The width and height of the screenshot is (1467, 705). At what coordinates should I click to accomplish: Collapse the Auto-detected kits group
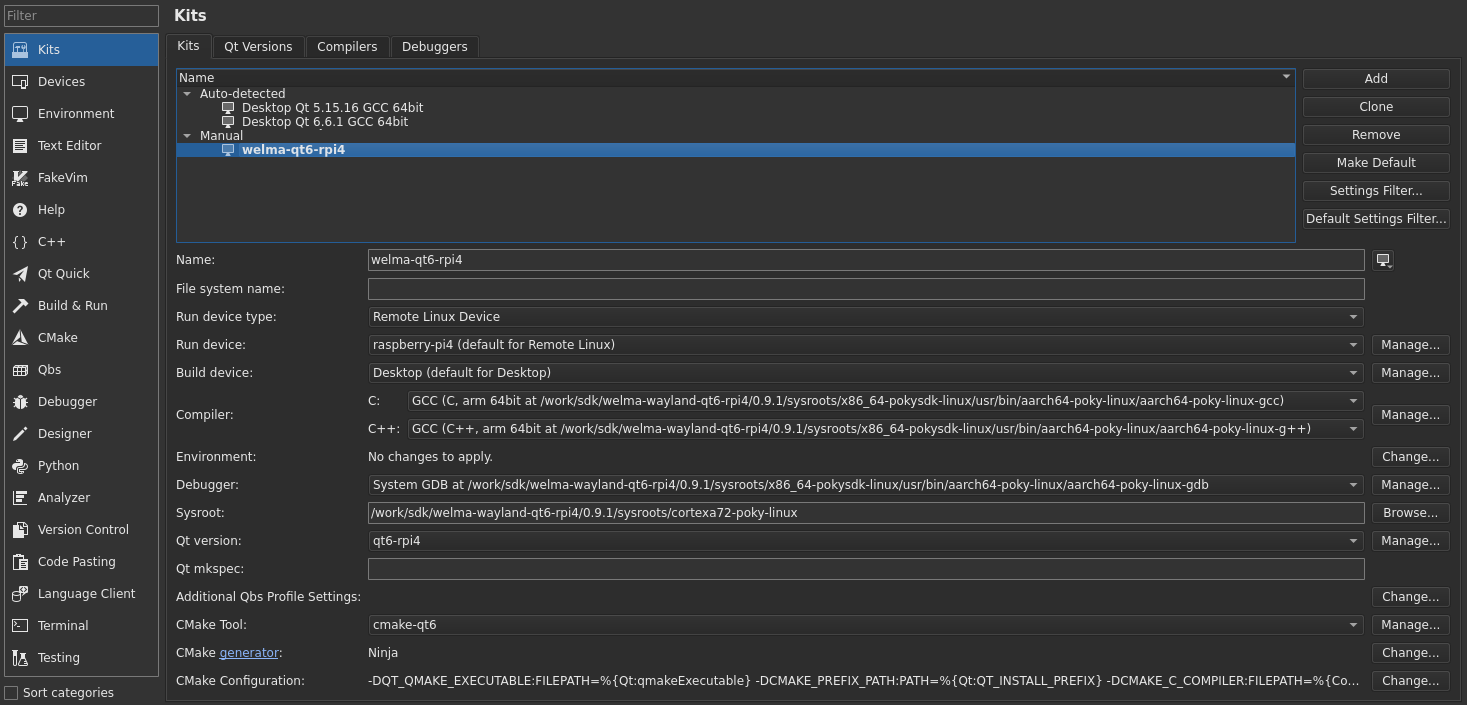187,94
